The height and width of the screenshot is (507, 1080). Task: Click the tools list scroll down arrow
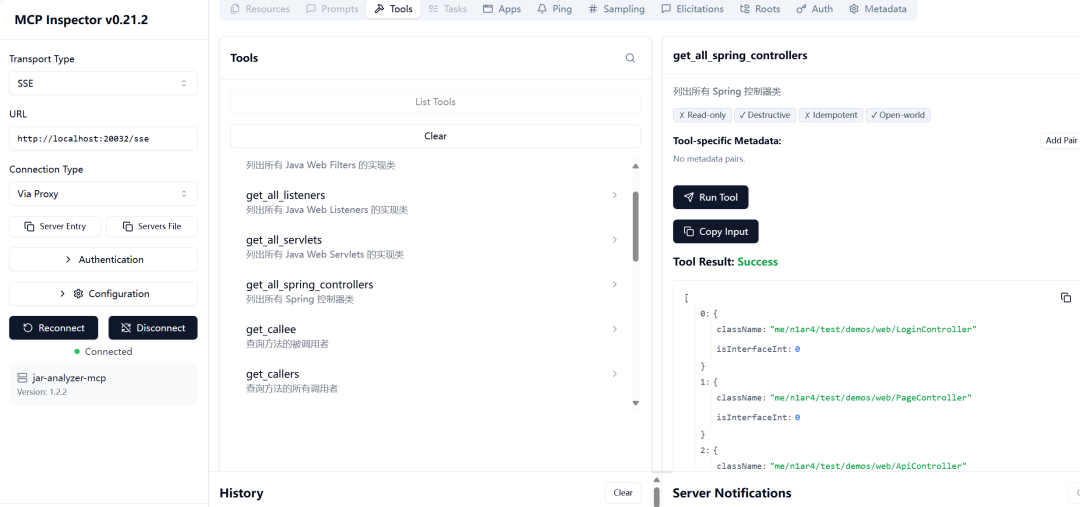pos(636,403)
